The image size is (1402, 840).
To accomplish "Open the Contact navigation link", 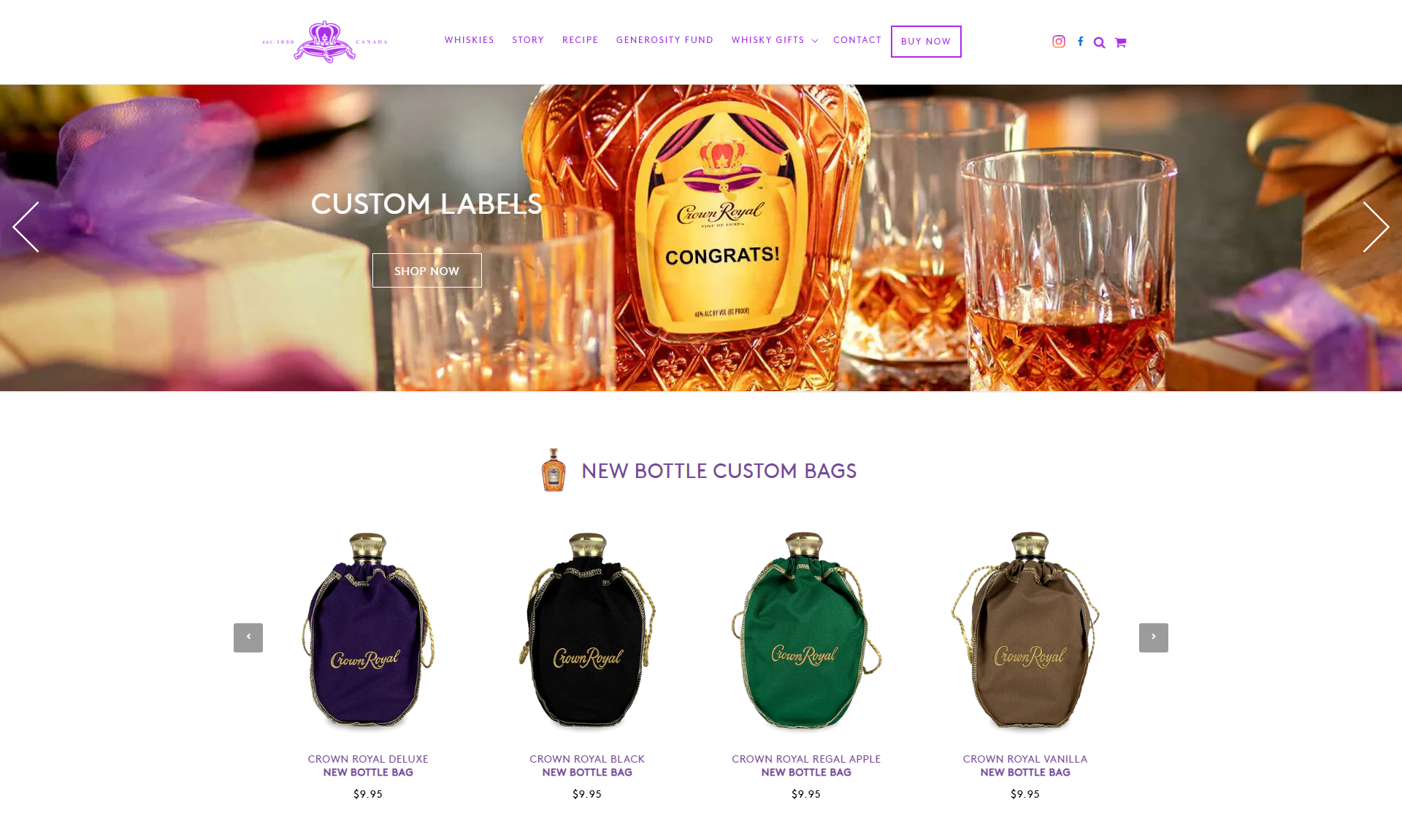I will (857, 40).
